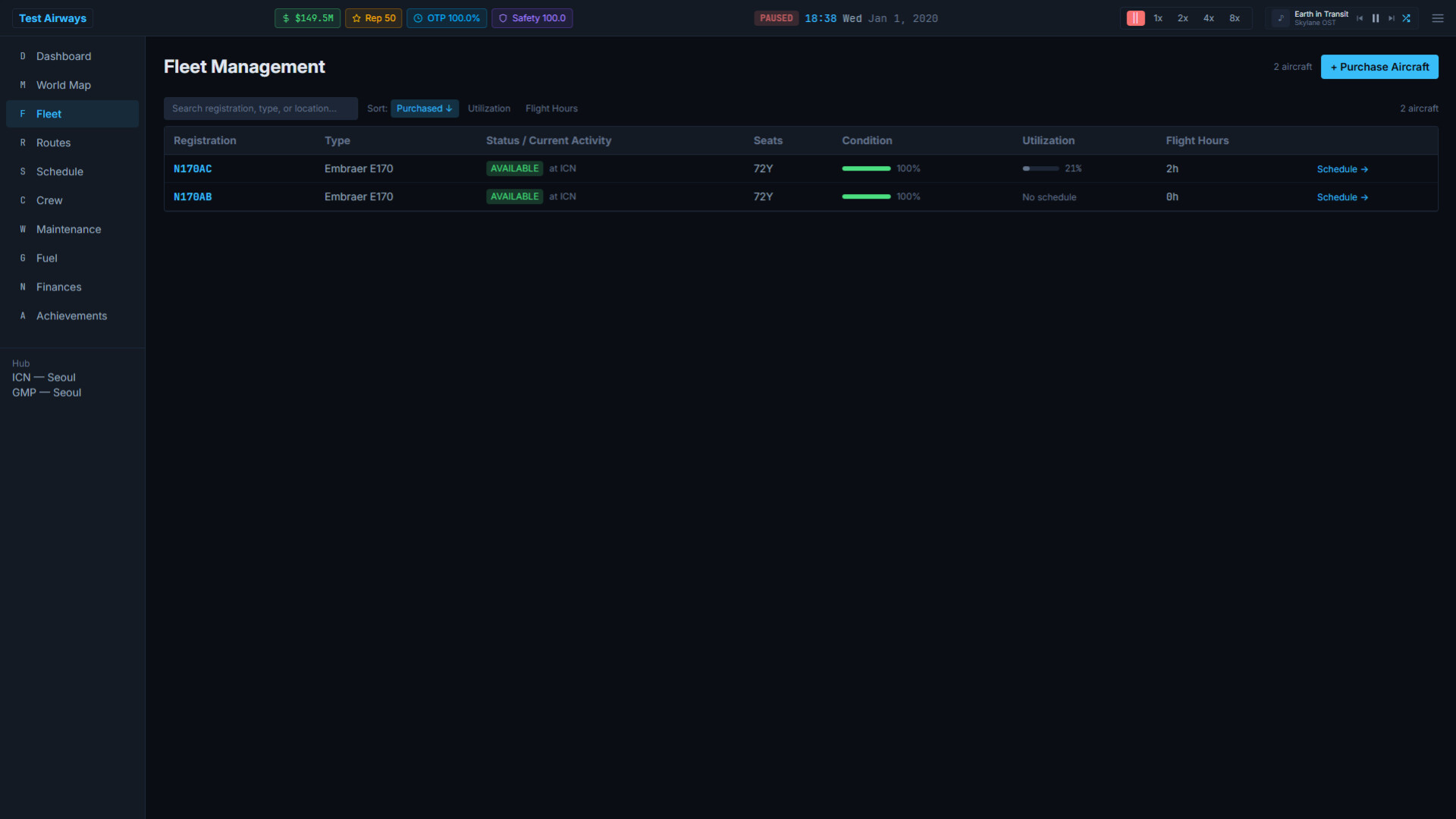Open Dashboard from the sidebar
This screenshot has width=1456, height=819.
(x=72, y=56)
